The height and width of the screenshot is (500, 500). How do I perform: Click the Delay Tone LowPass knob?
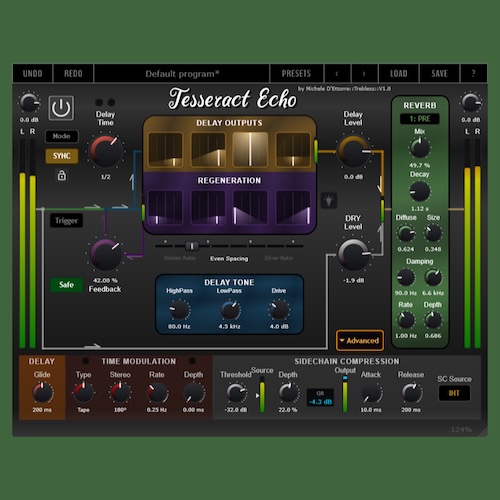point(229,310)
